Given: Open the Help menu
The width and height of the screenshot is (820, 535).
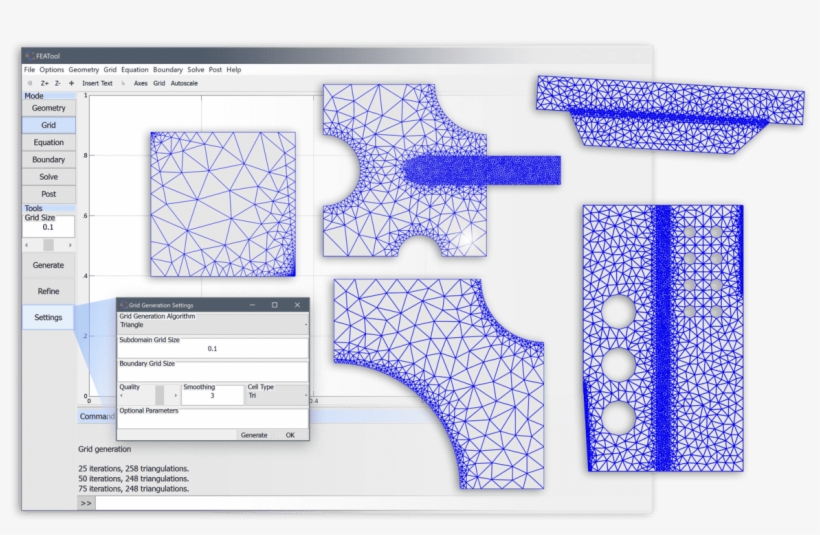Looking at the screenshot, I should [234, 70].
